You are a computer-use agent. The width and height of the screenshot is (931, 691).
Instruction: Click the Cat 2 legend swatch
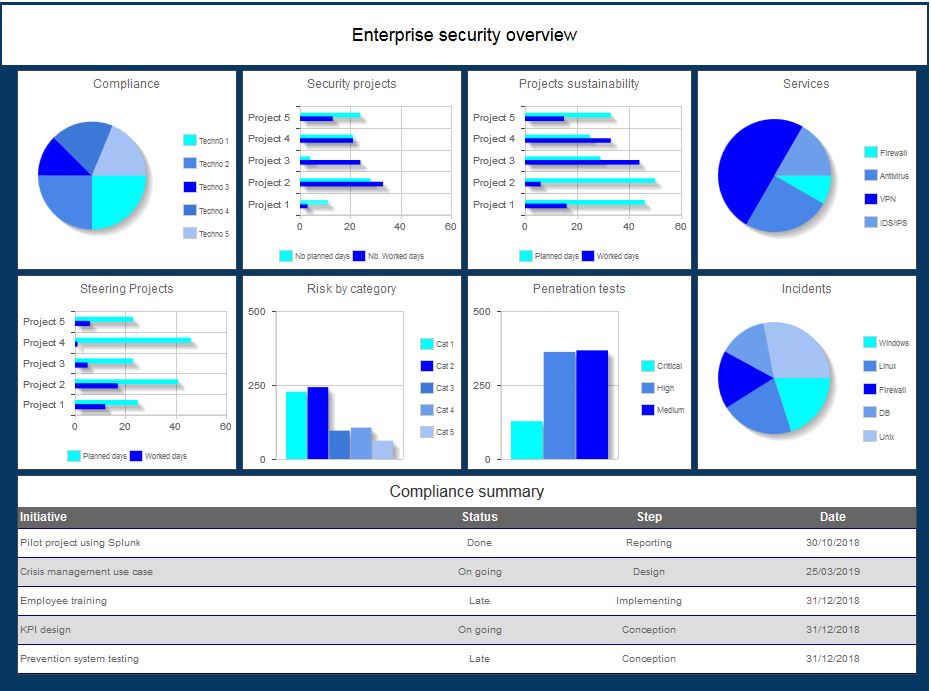[426, 366]
